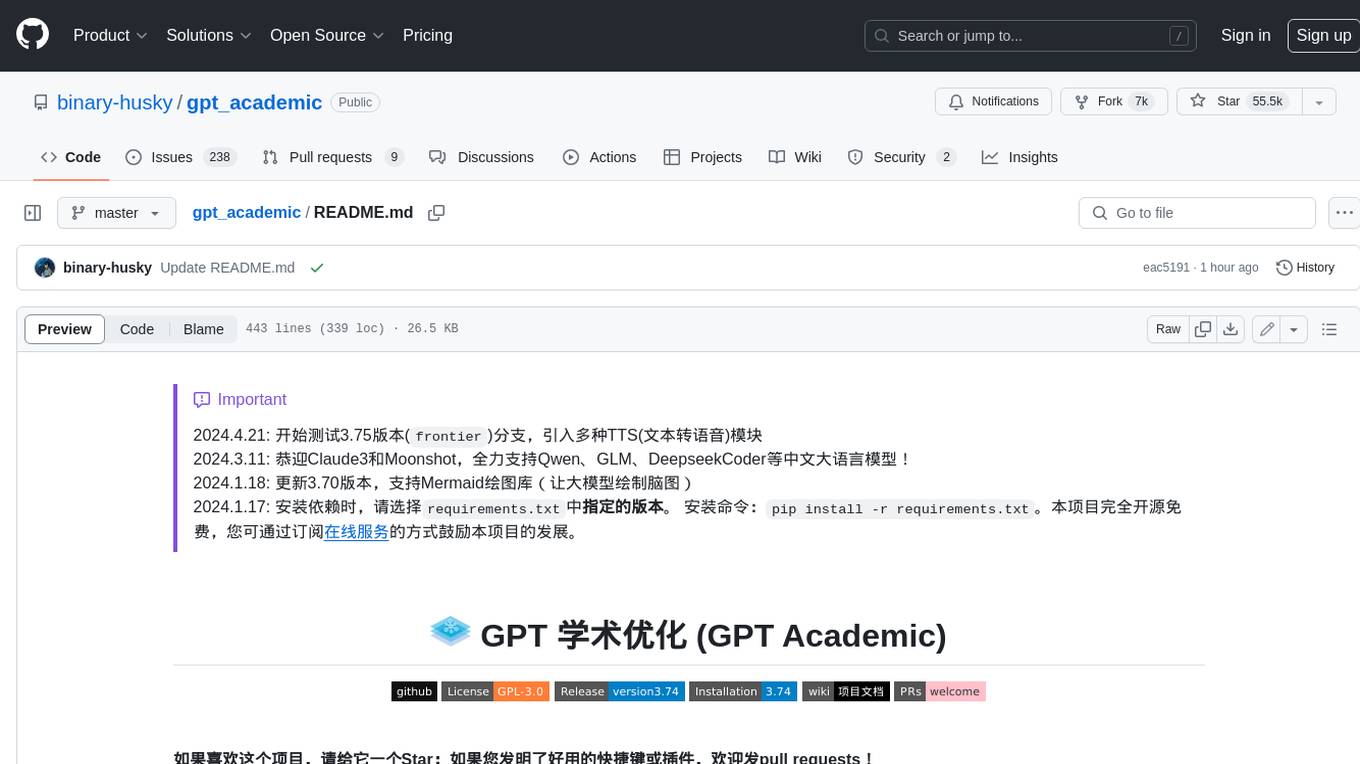1360x764 pixels.
Task: Open commit eac5191
Action: click(x=1166, y=268)
